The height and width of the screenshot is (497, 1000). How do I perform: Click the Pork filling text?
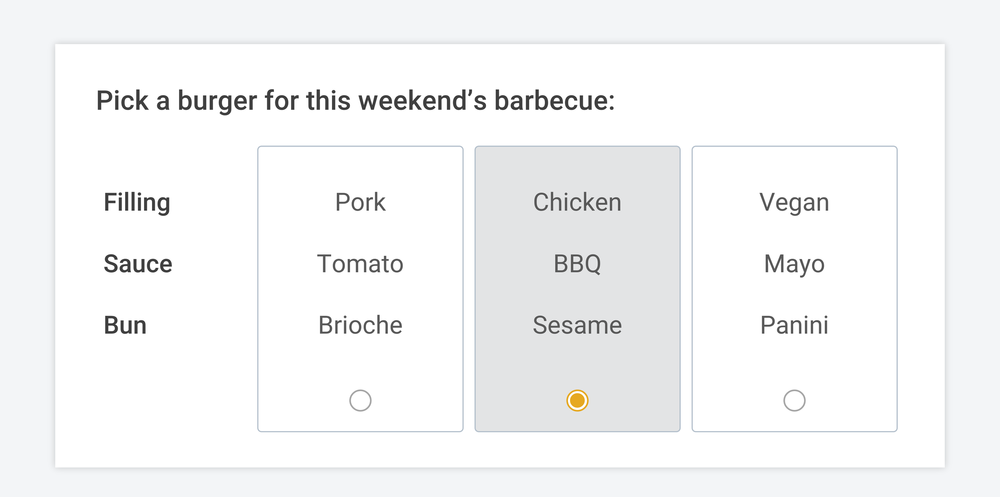[360, 202]
